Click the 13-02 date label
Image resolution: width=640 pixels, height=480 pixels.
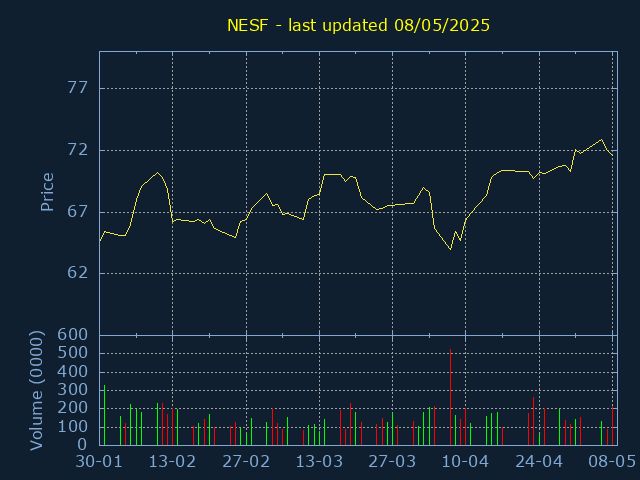[172, 462]
